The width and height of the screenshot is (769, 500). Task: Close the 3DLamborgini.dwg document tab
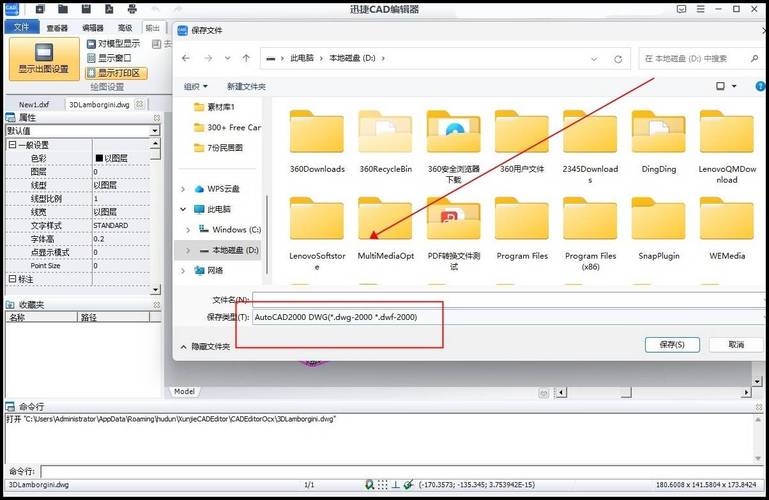(139, 104)
